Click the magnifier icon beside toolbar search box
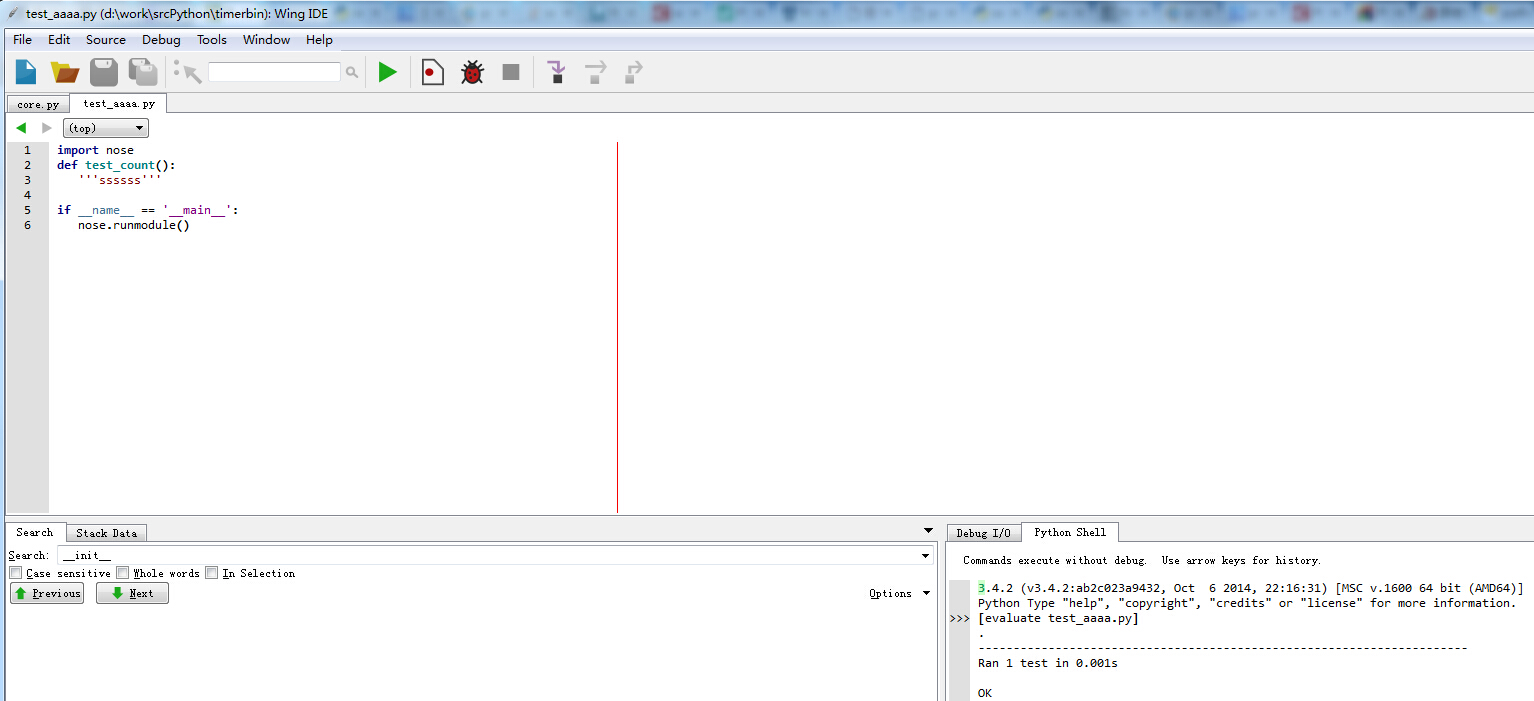This screenshot has height=701, width=1534. (x=351, y=72)
